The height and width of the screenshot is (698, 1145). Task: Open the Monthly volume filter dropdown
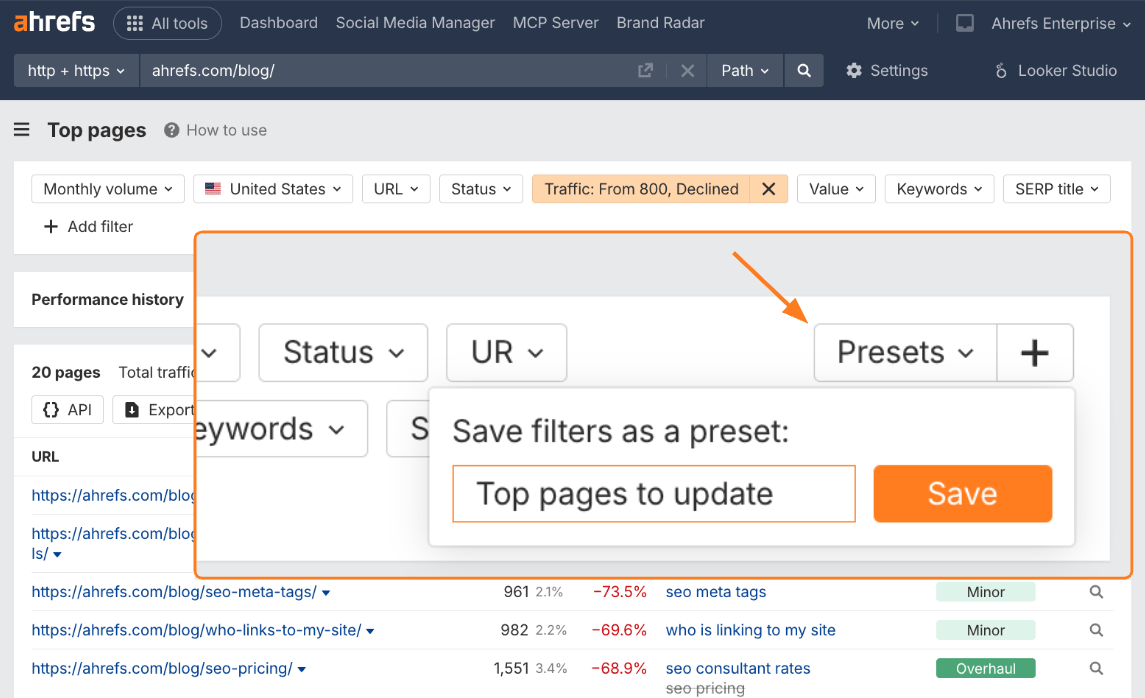point(107,188)
